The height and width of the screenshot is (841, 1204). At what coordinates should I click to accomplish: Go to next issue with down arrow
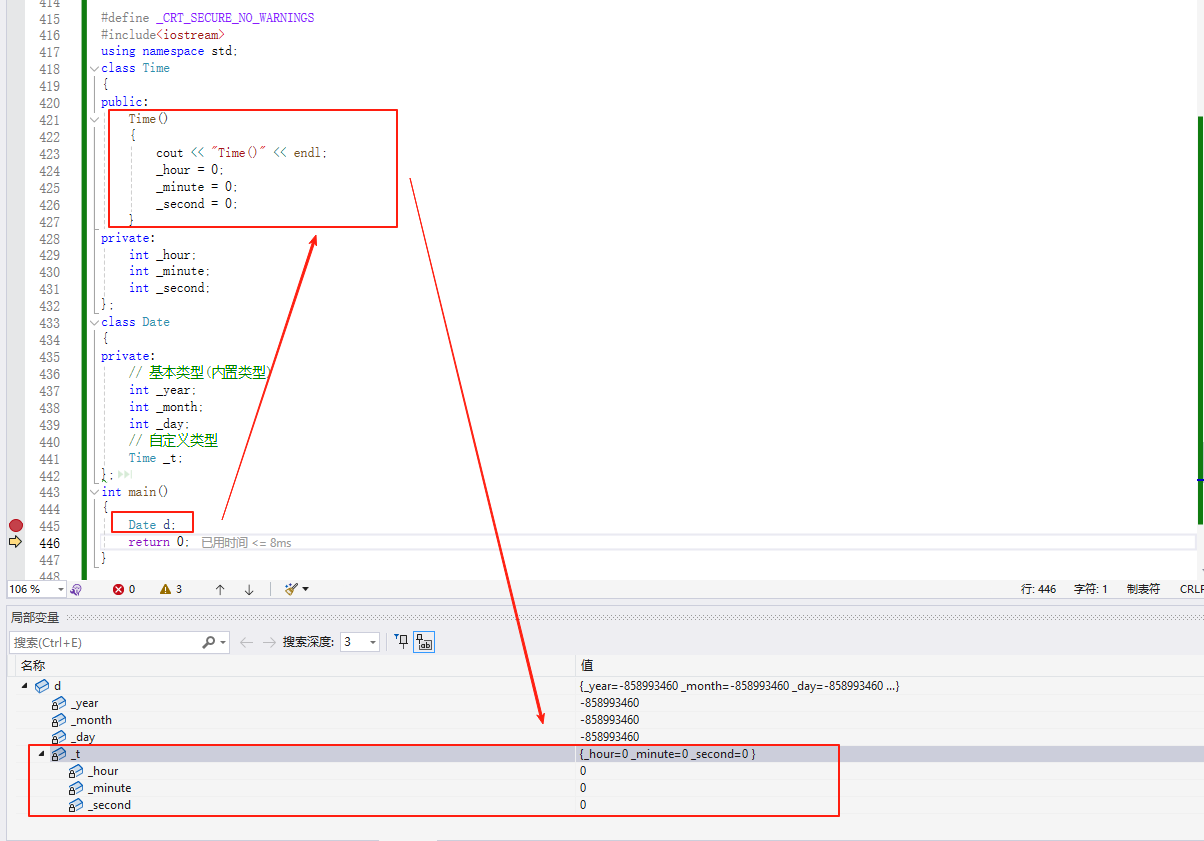(x=249, y=590)
